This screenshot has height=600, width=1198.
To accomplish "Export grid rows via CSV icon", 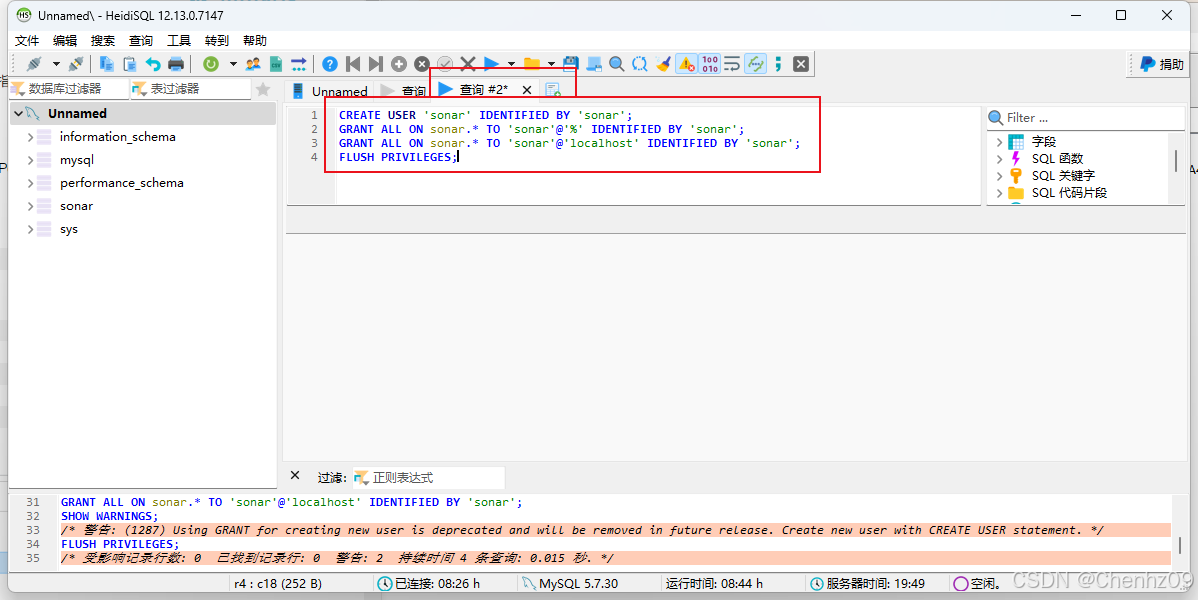I will [x=276, y=64].
